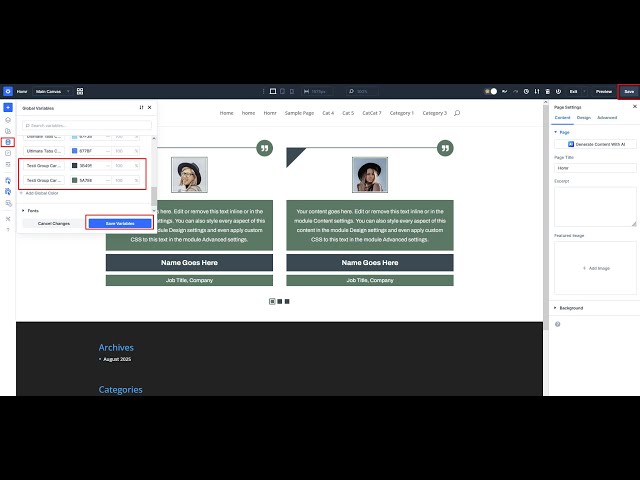The width and height of the screenshot is (640, 480).
Task: Open the history clock icon
Action: point(526,91)
